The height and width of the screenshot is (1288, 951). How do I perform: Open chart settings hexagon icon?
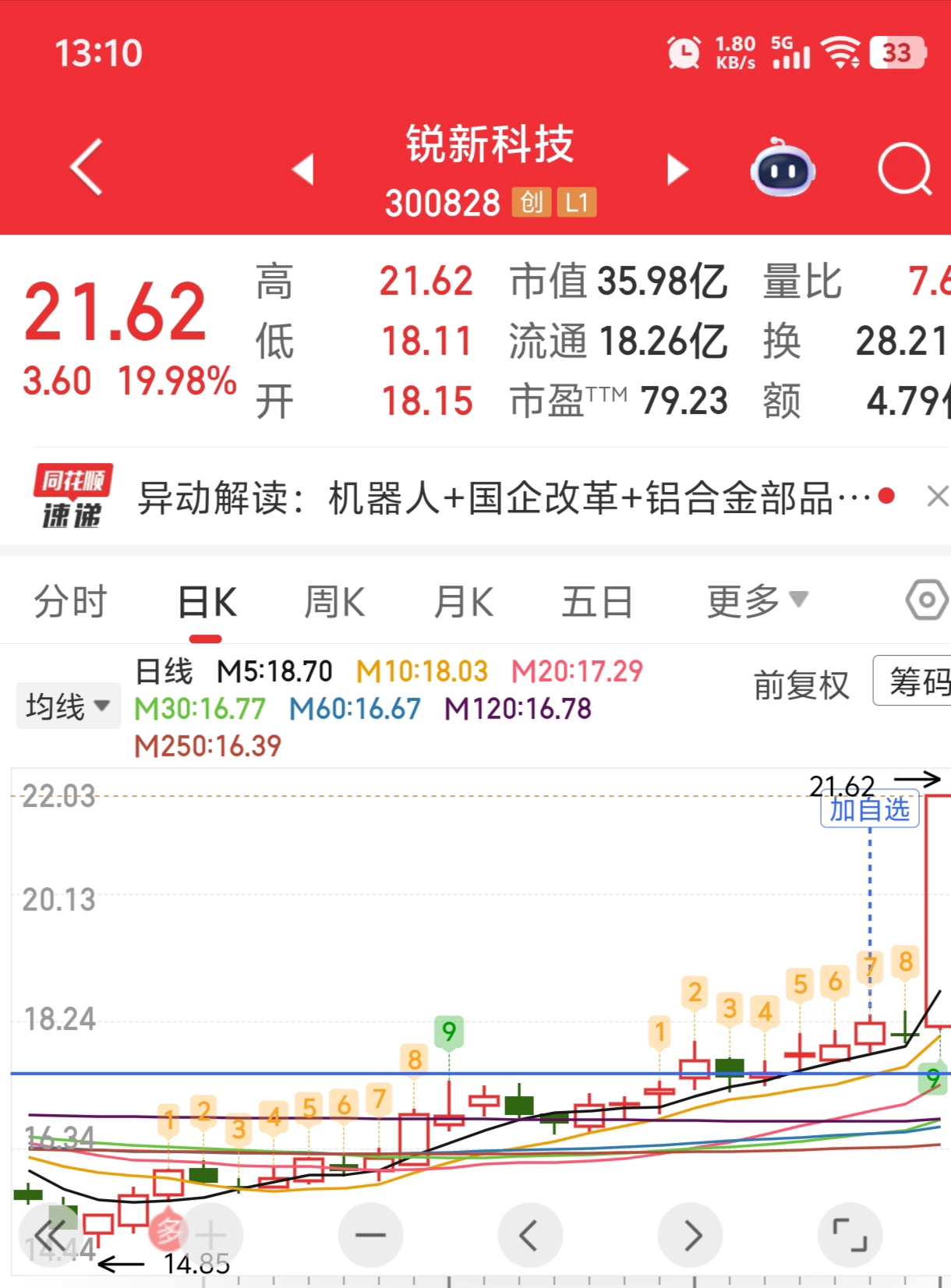tap(927, 600)
